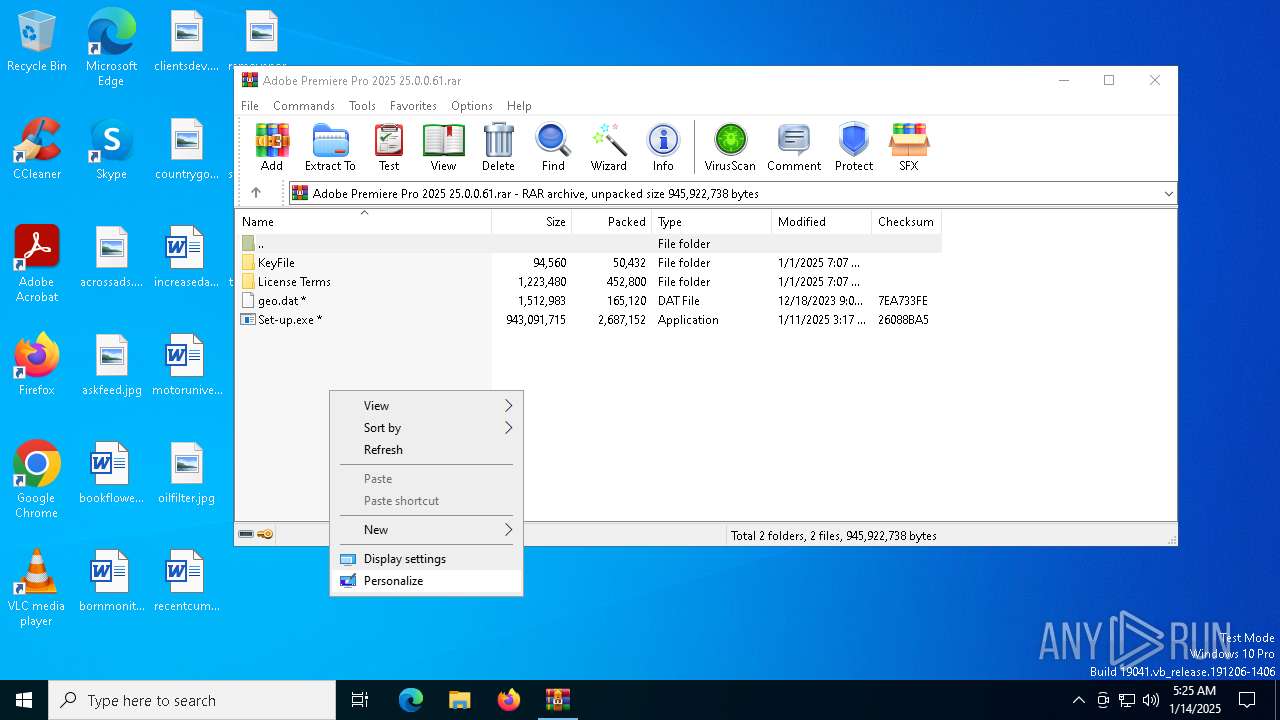Click the Extract To toolbar icon
This screenshot has width=1280, height=720.
330,147
